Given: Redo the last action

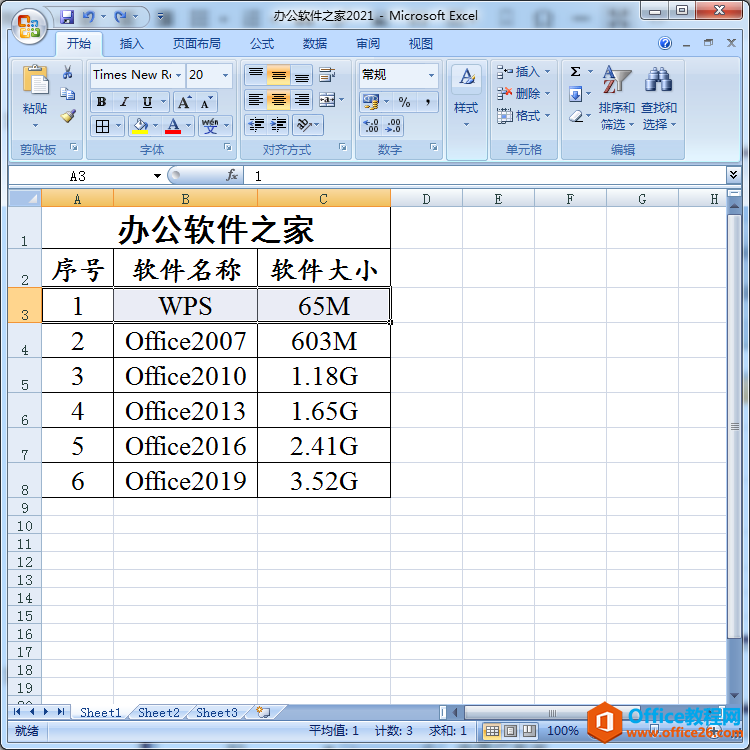Looking at the screenshot, I should (121, 17).
